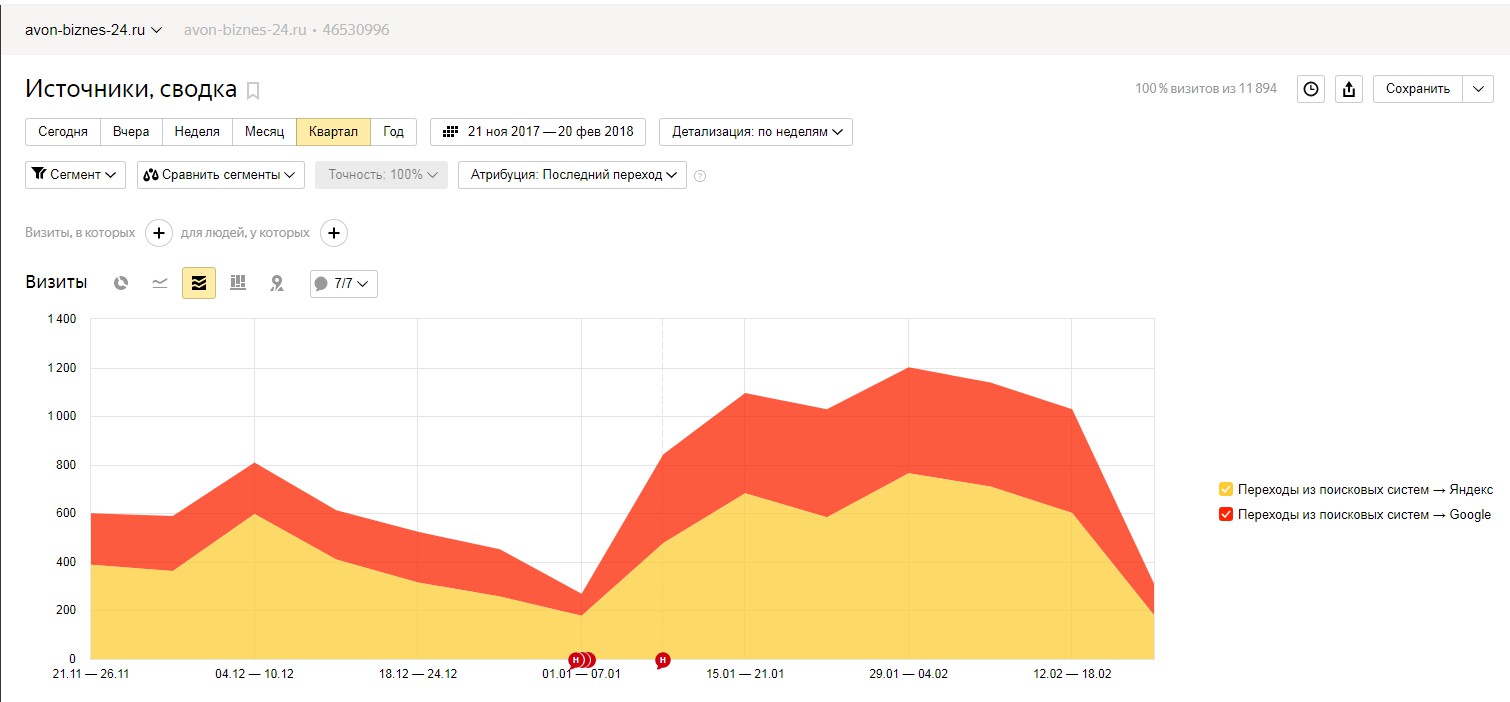Screen dimensions: 1510x702
Task: Click the 15.01 — 21.01 axis label
Action: tap(745, 674)
